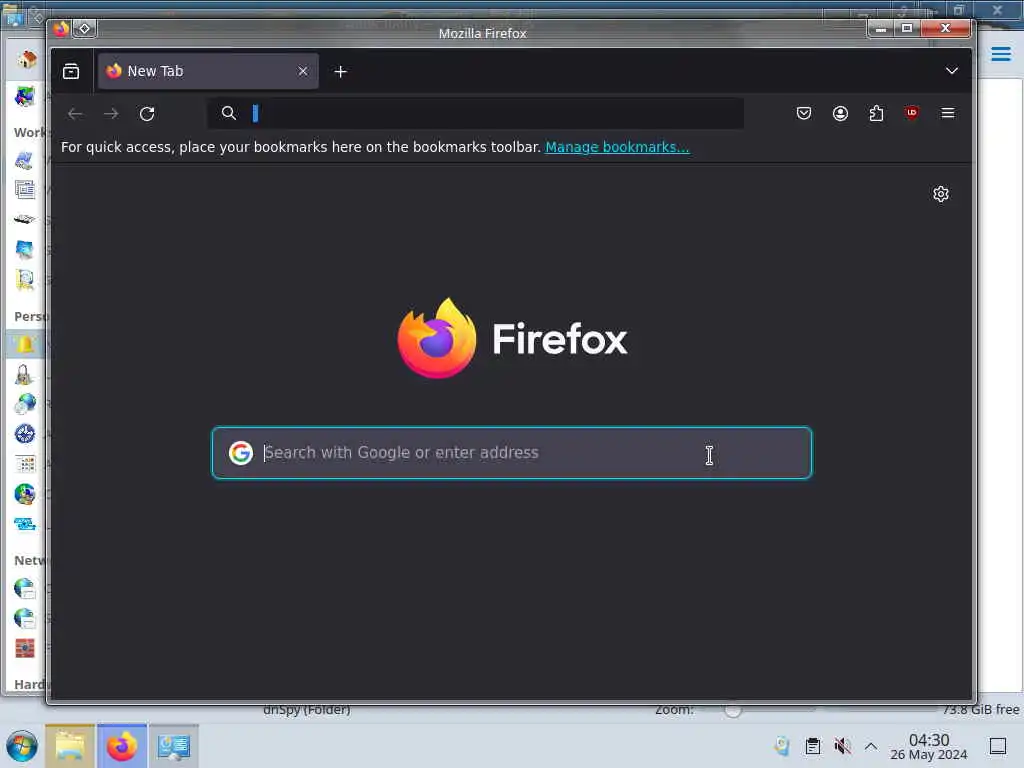The height and width of the screenshot is (768, 1024).
Task: Toggle the pin-on-all-desktops title bar button
Action: pyautogui.click(x=85, y=29)
